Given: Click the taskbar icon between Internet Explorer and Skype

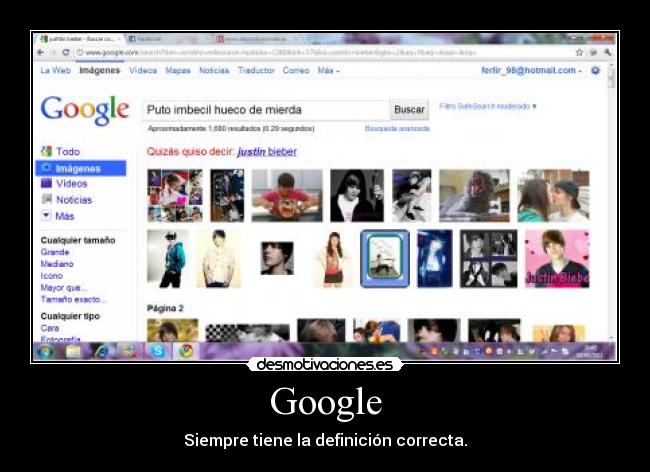Looking at the screenshot, I should (130, 351).
